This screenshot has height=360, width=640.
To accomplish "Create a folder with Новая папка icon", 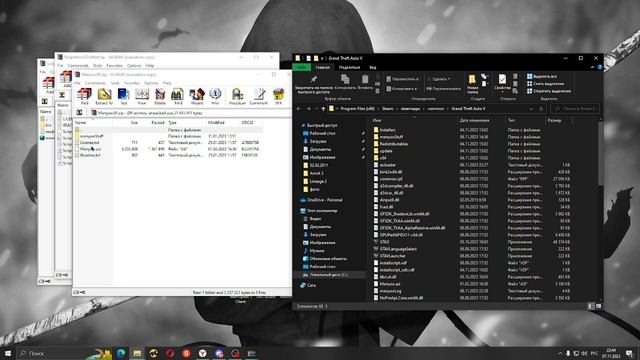I will (x=472, y=84).
